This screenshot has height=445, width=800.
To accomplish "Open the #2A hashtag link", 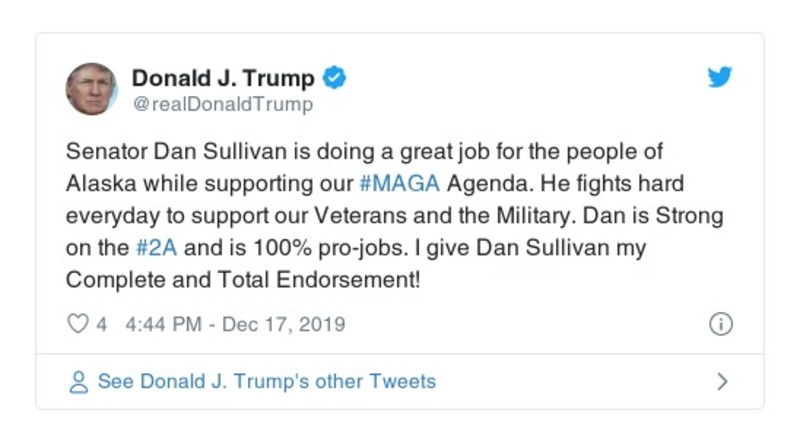I will 157,249.
